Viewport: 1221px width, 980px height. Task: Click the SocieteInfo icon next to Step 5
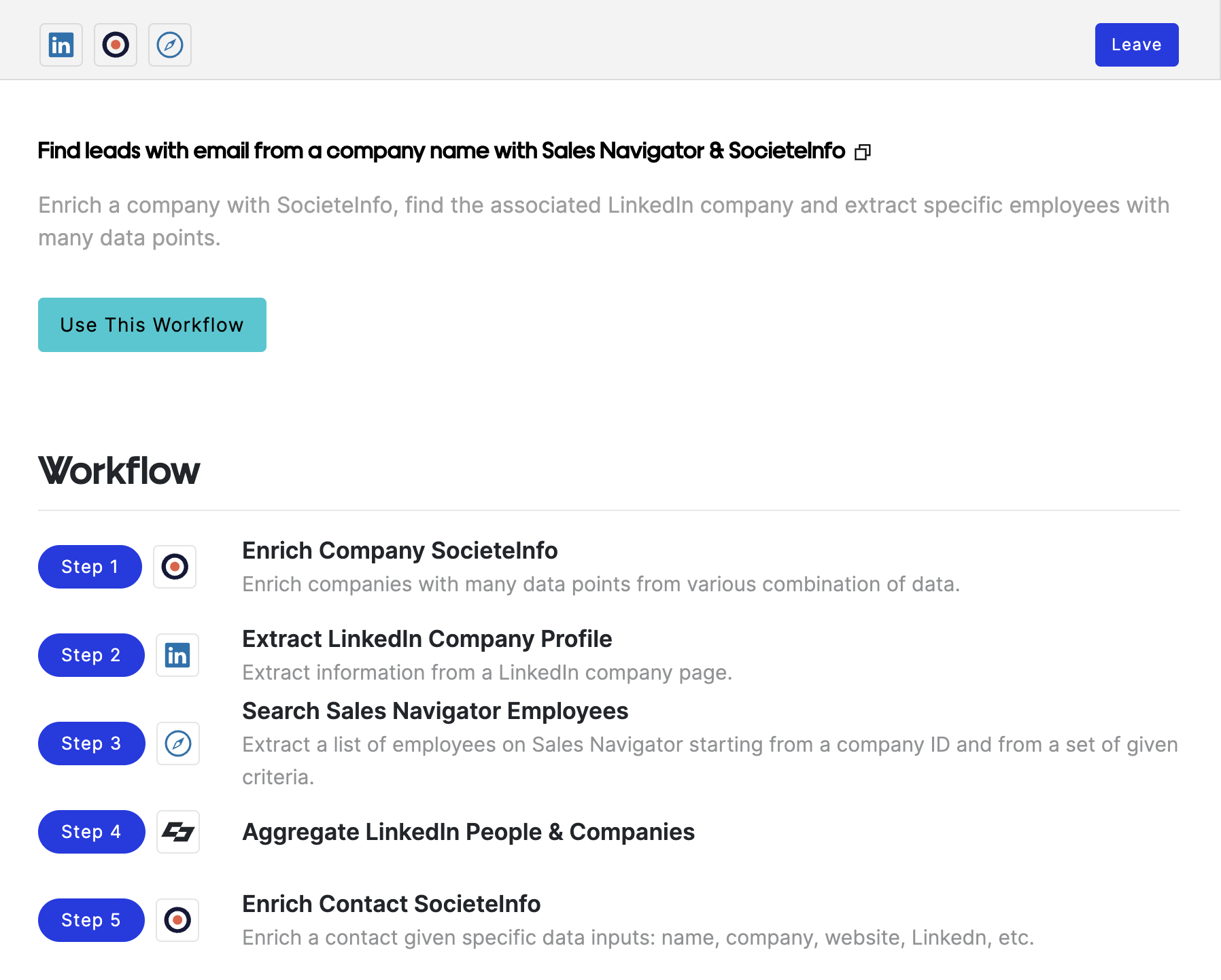click(177, 920)
